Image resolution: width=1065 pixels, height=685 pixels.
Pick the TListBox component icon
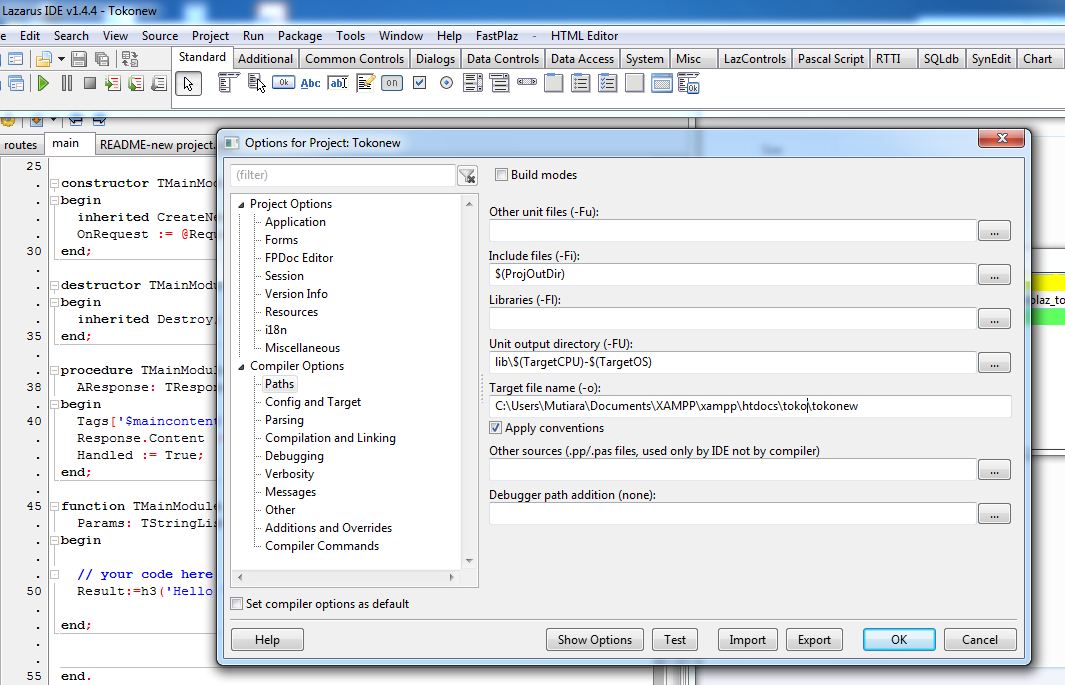tap(473, 83)
